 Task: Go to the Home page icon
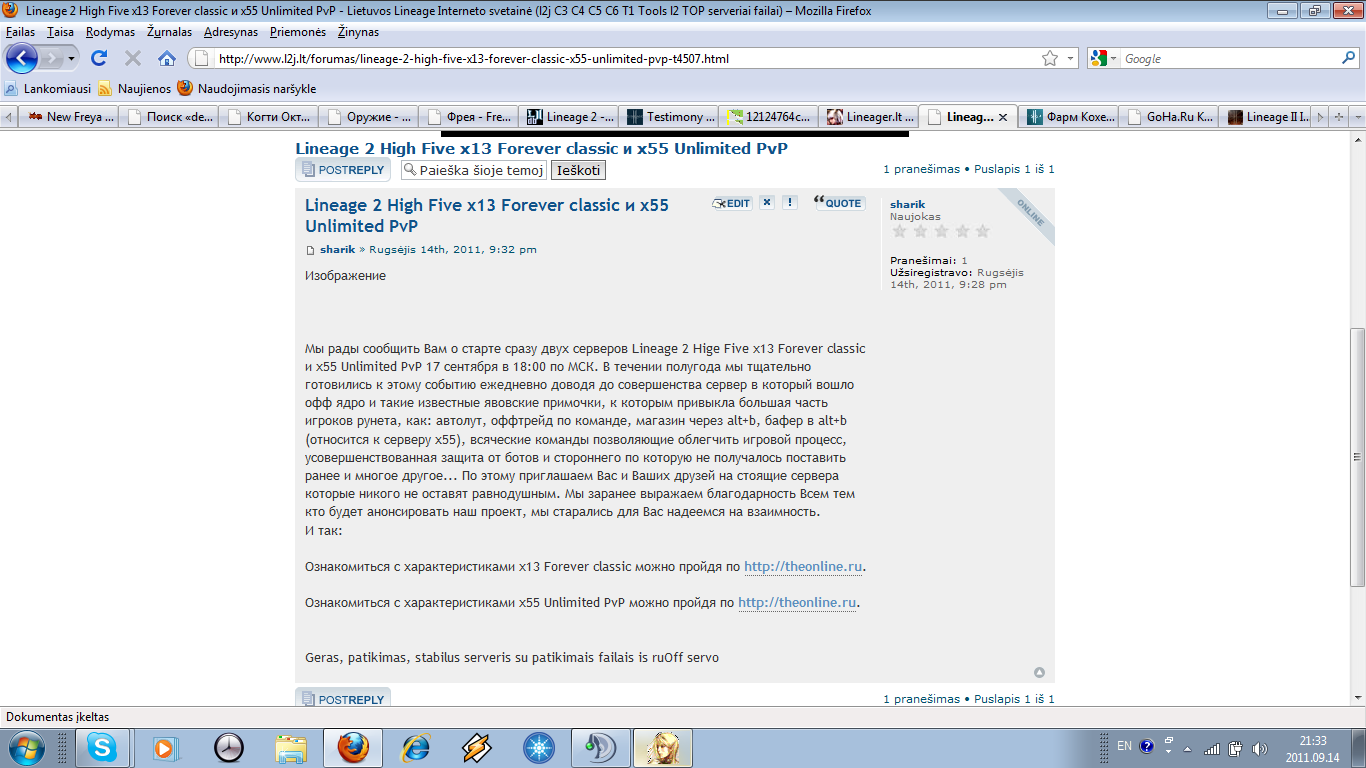[167, 58]
